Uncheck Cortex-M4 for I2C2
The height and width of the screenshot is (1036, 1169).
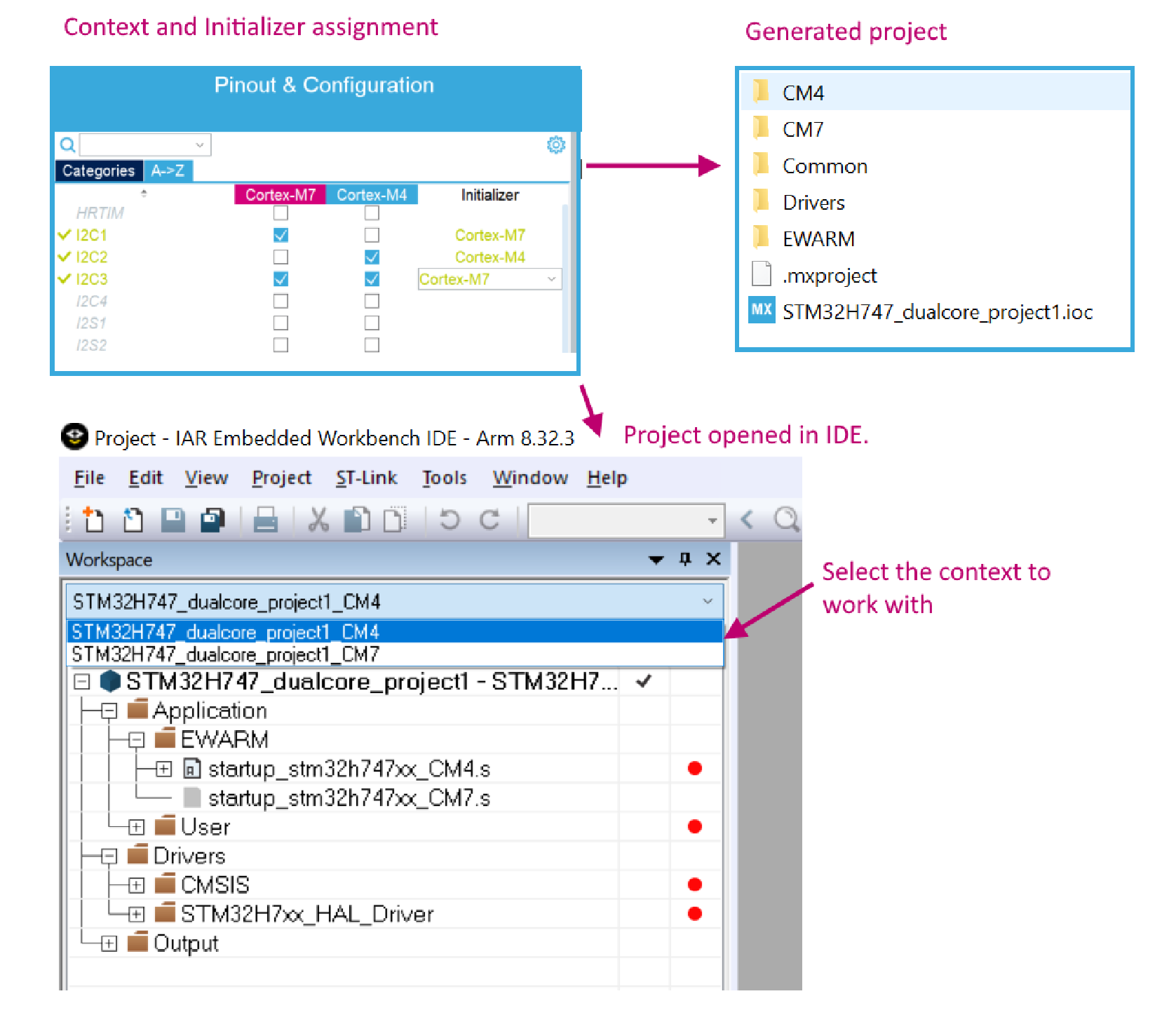pos(372,257)
